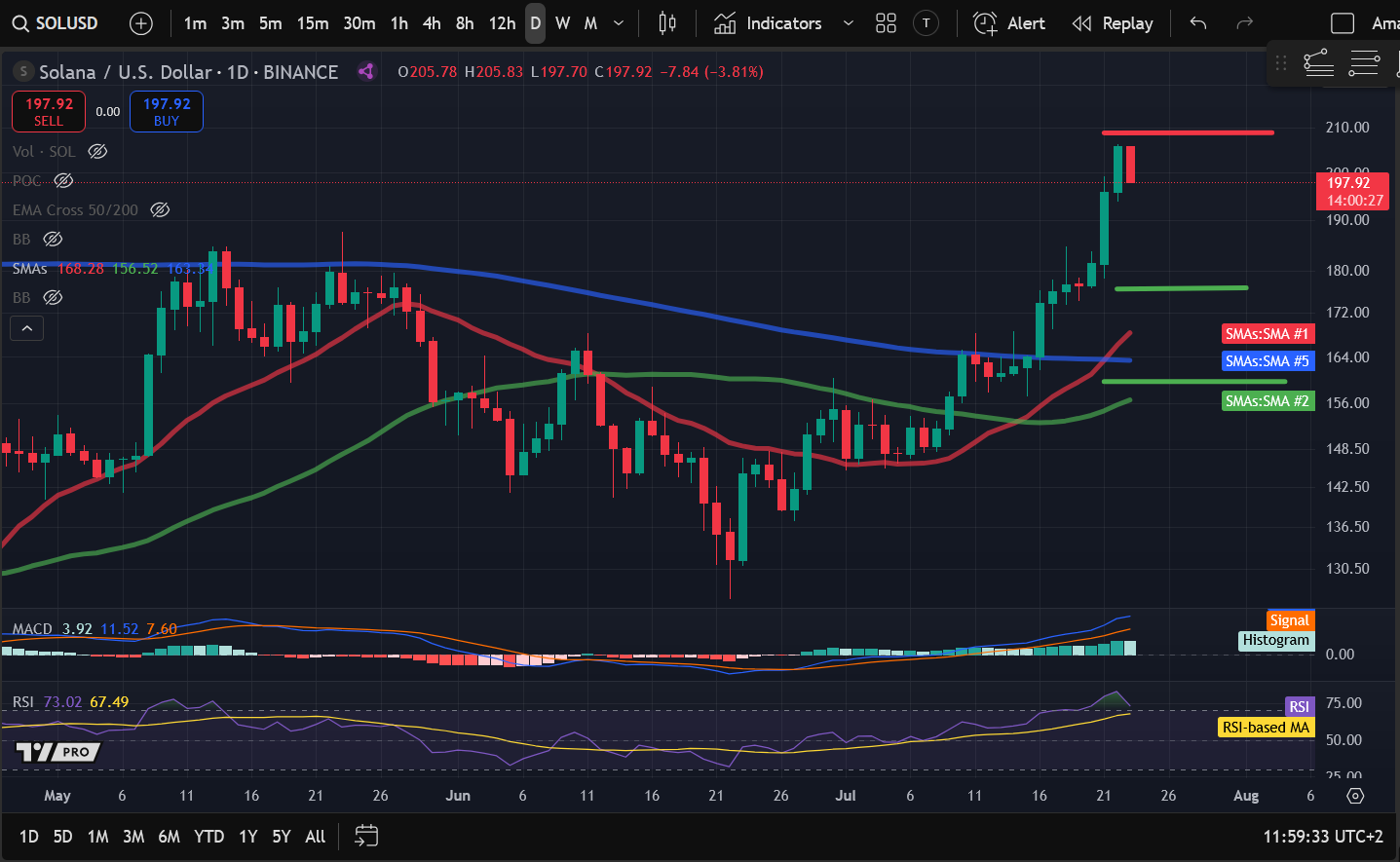Open timezone menu showing UTC+2
The height and width of the screenshot is (862, 1400).
(x=1323, y=837)
